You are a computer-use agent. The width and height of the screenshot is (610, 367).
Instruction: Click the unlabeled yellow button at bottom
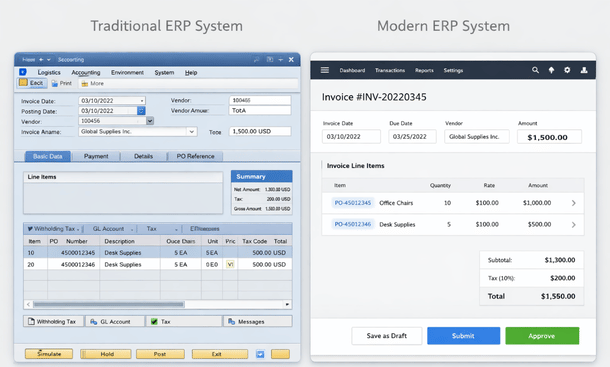coord(280,354)
